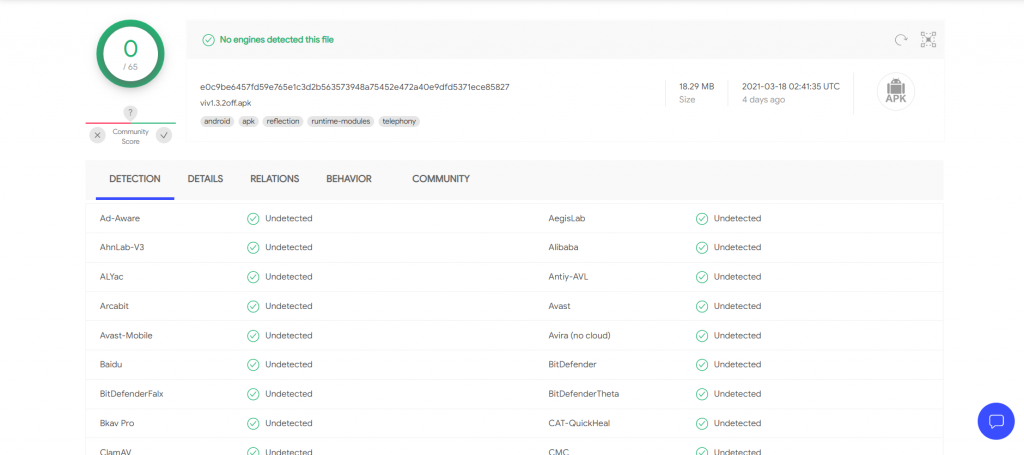Click the Bkav Pro undetected check icon
1024x455 pixels.
coord(253,423)
